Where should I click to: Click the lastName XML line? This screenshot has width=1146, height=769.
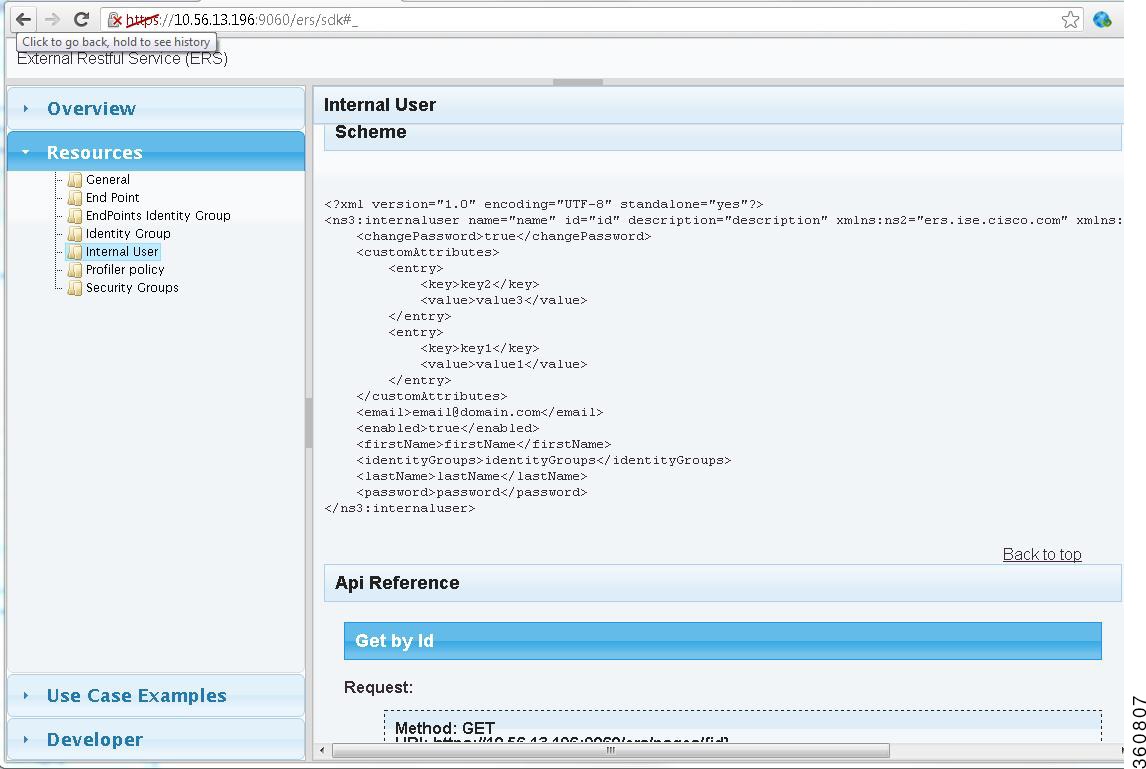[471, 477]
